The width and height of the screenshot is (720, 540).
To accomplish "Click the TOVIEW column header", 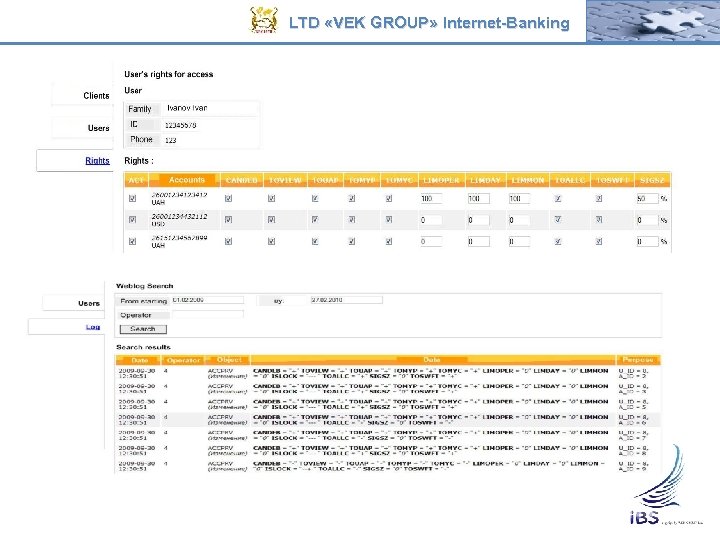I will [x=285, y=180].
